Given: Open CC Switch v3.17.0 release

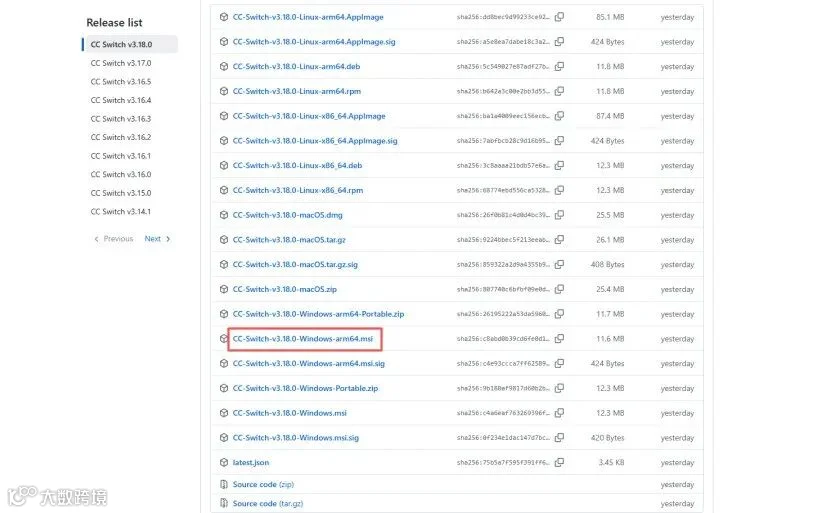Looking at the screenshot, I should (x=121, y=63).
